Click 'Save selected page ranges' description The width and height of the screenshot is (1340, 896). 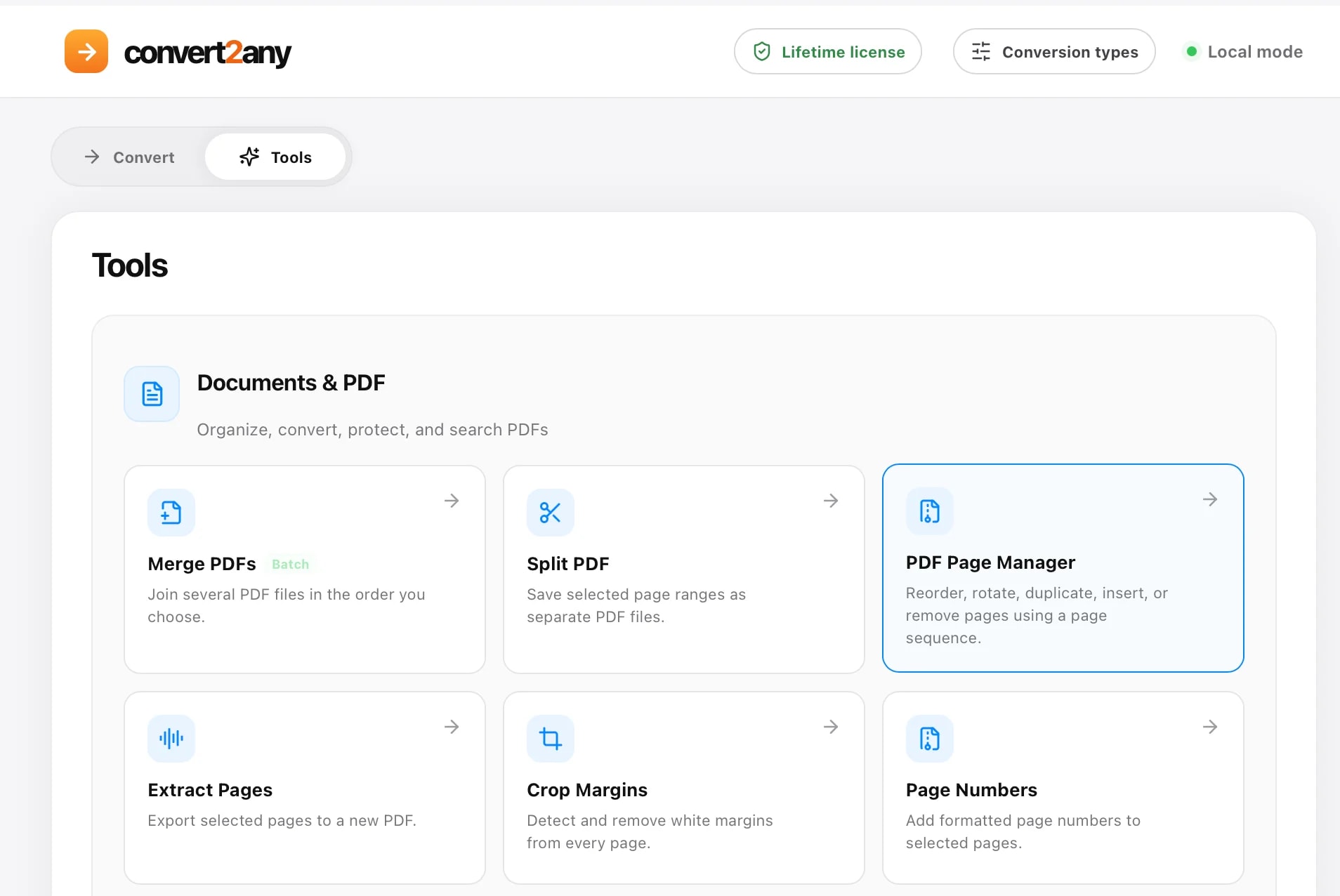tap(636, 605)
